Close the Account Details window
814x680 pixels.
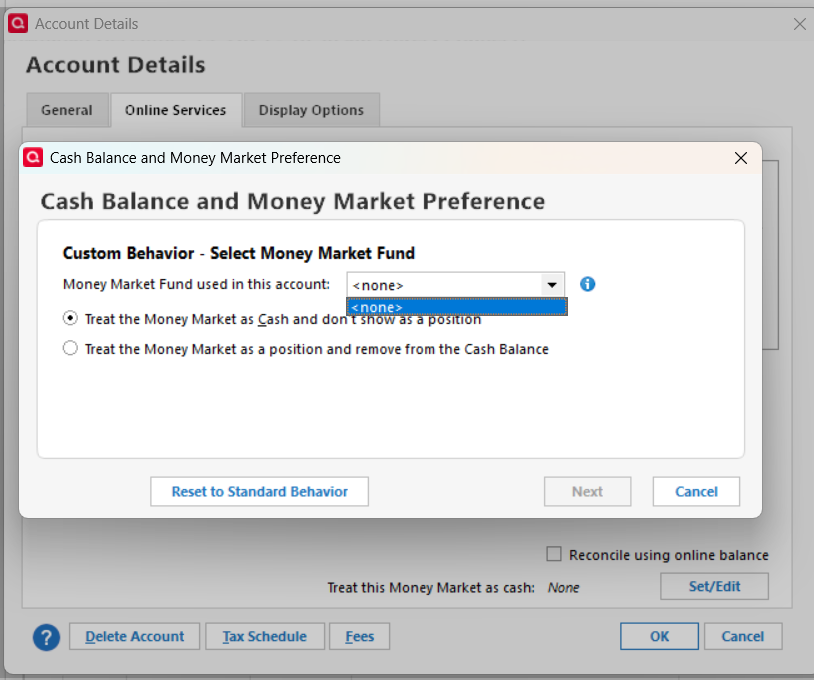coord(799,24)
